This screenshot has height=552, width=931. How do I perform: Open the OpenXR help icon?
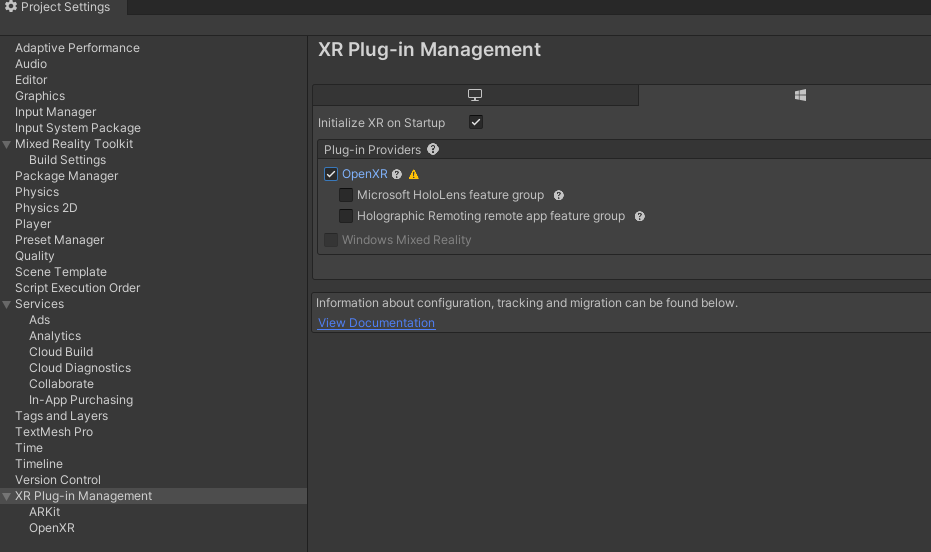coord(397,175)
